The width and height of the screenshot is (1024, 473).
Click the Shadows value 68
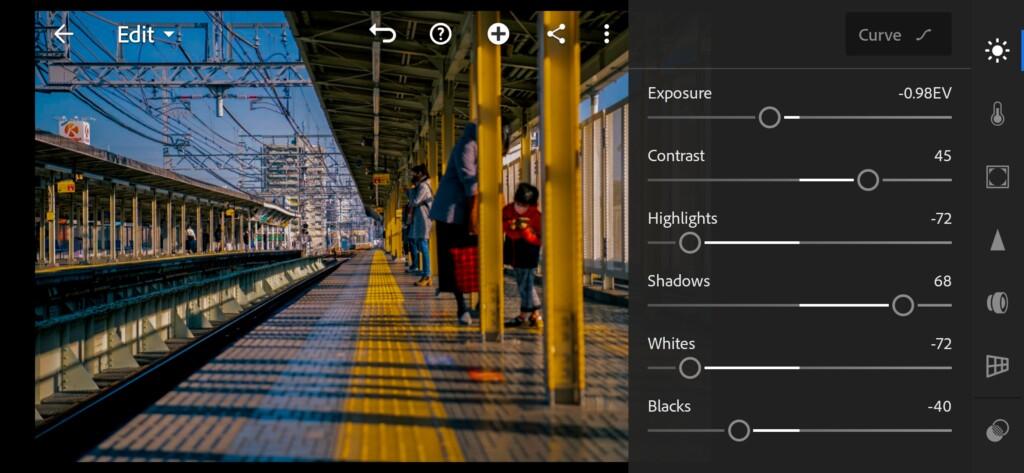pos(942,282)
